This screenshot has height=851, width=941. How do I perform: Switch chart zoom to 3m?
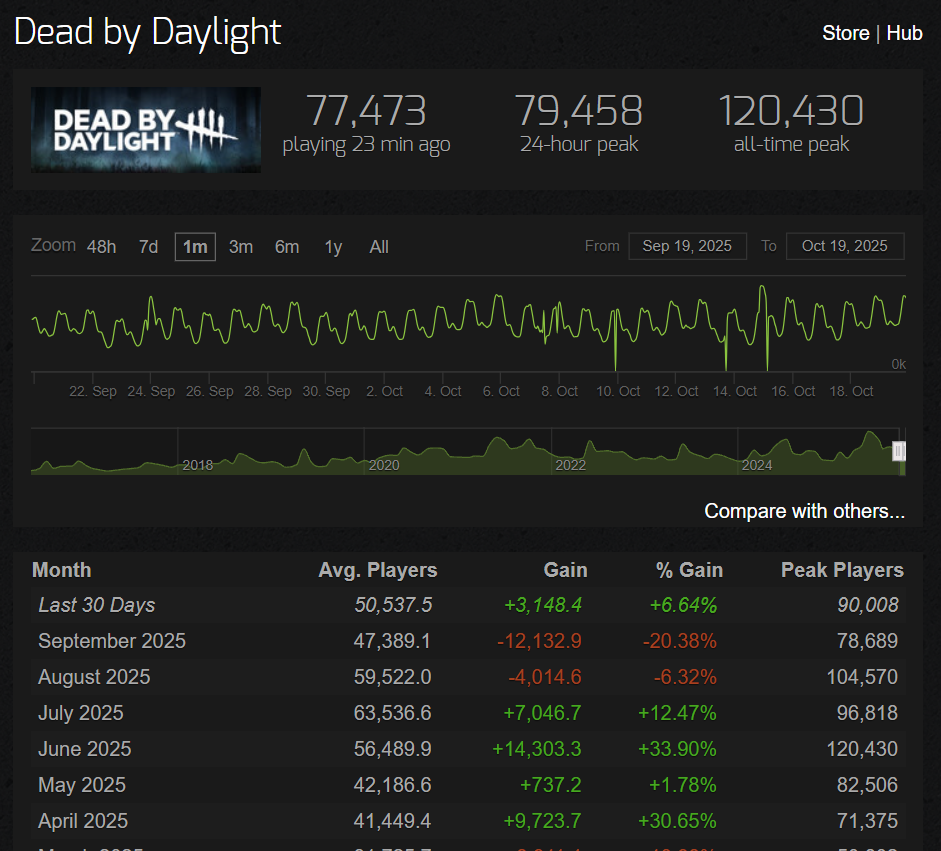(241, 247)
